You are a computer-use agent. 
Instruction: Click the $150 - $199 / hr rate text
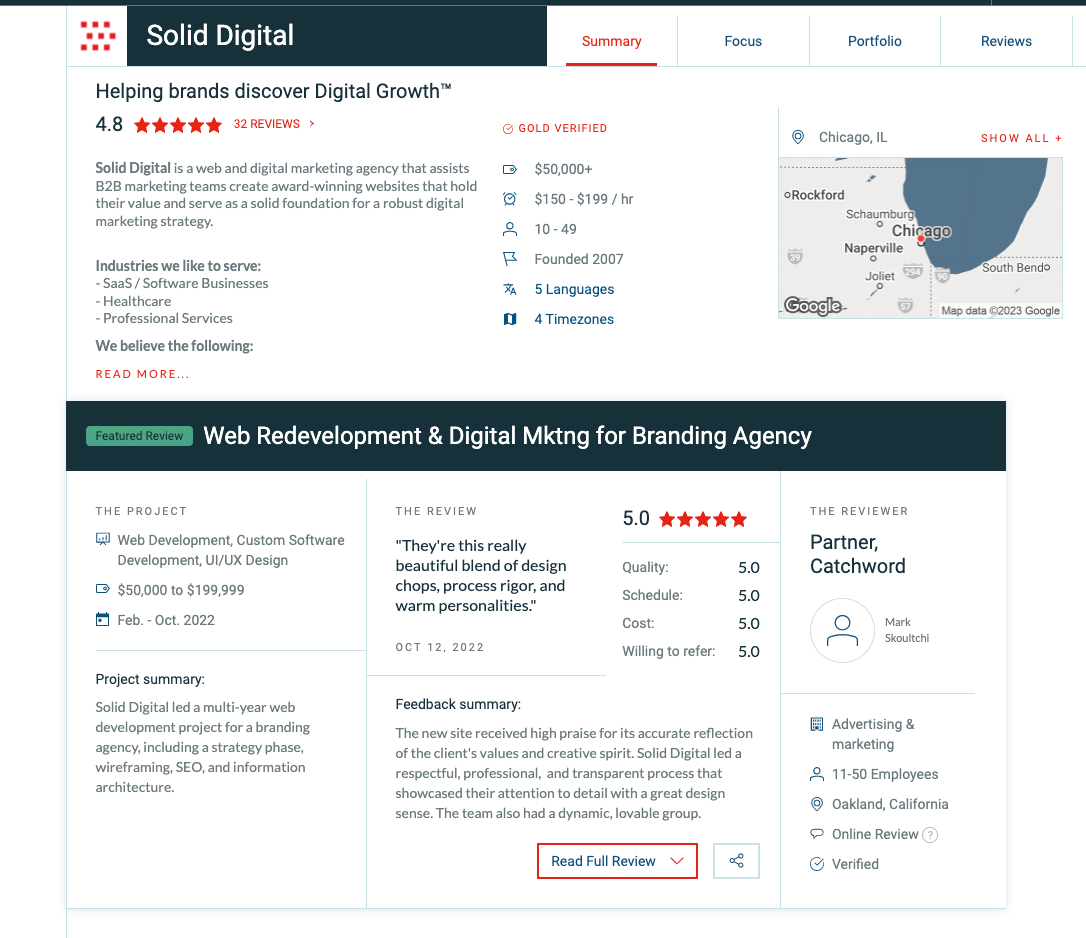(584, 200)
